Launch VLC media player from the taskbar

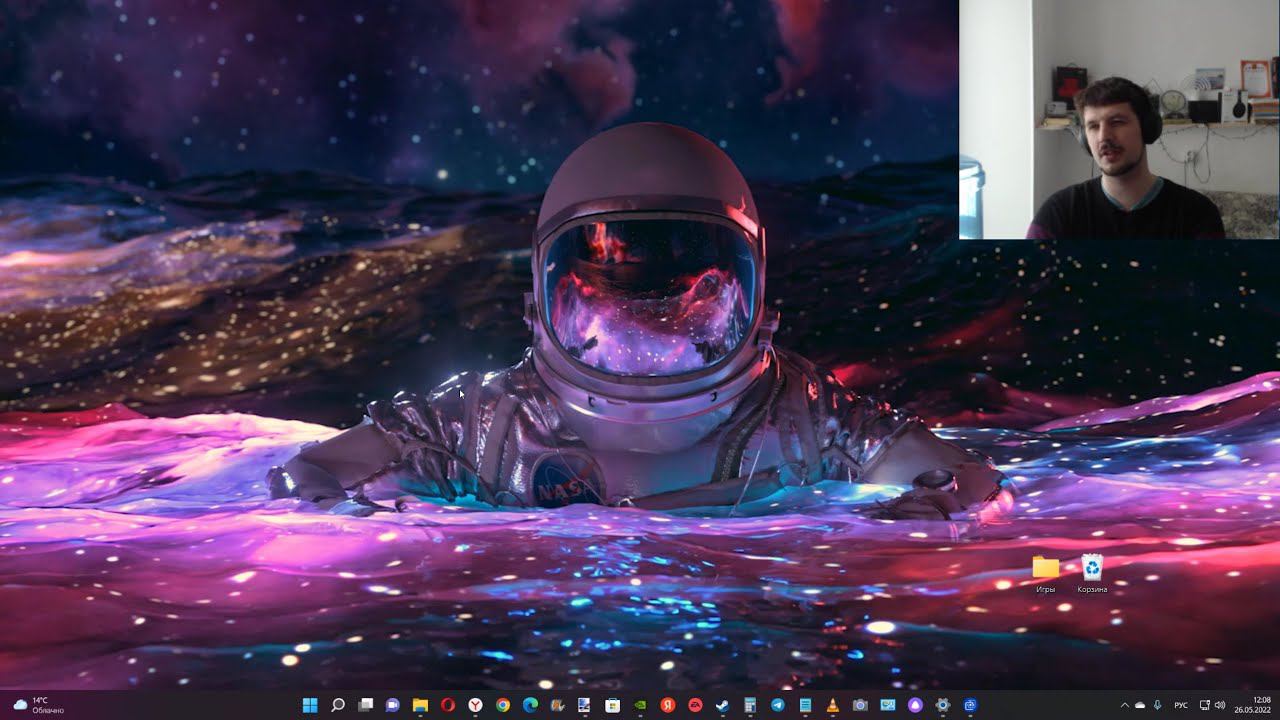(x=832, y=705)
